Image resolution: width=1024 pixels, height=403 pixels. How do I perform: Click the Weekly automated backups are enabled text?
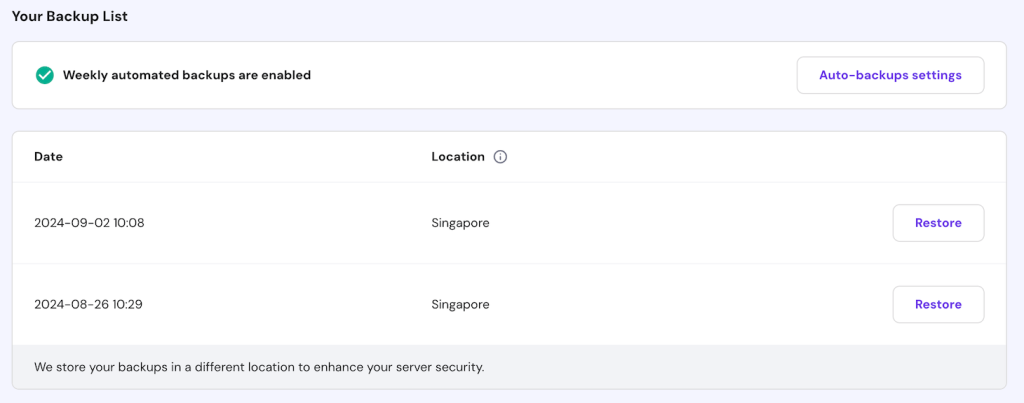(186, 75)
